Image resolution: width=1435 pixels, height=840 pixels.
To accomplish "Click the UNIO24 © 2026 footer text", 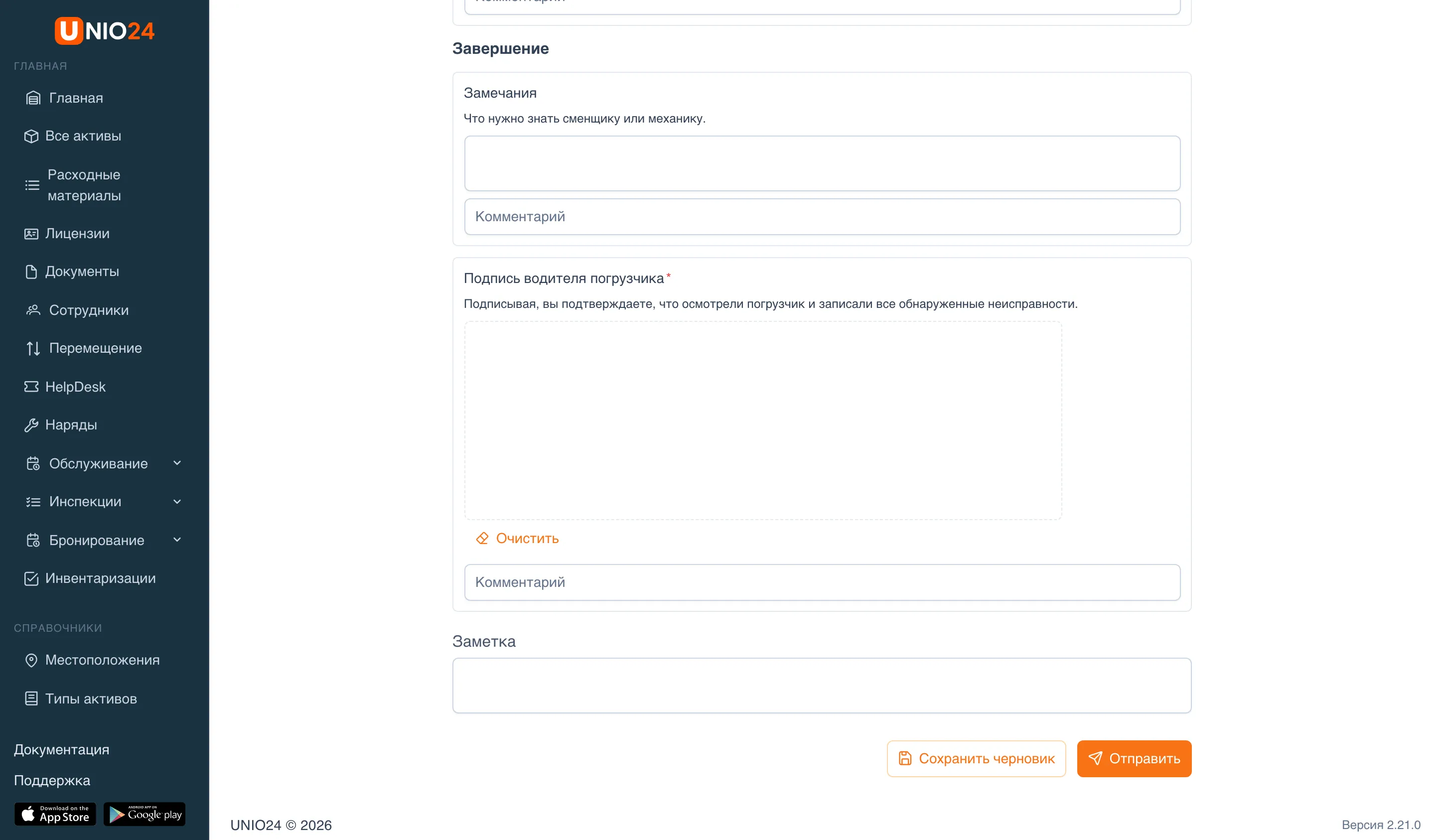I will (281, 825).
